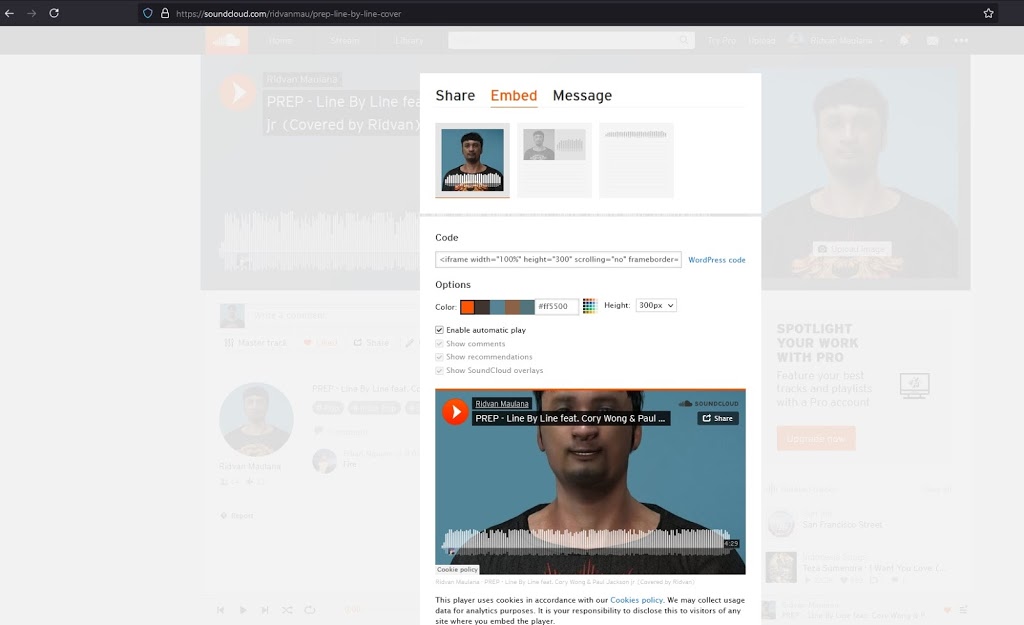Open Home in the top navigation
Viewport: 1024px width, 625px height.
pyautogui.click(x=280, y=40)
